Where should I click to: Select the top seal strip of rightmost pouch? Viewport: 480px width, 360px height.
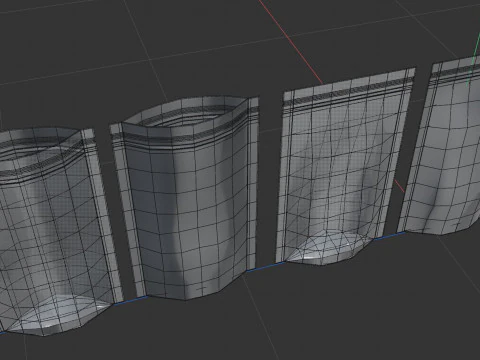click(455, 71)
